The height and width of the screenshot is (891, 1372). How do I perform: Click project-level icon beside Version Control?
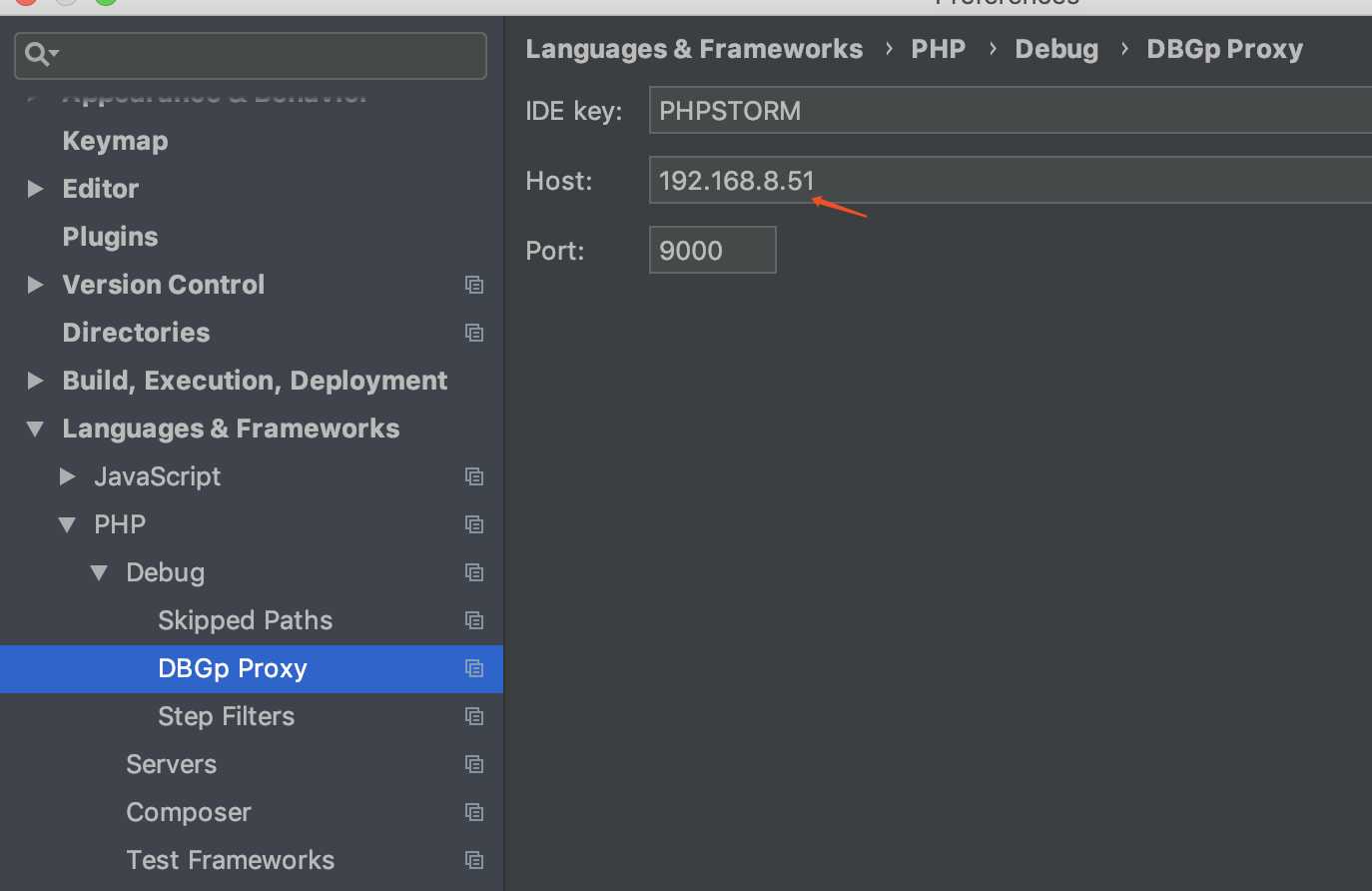click(474, 285)
